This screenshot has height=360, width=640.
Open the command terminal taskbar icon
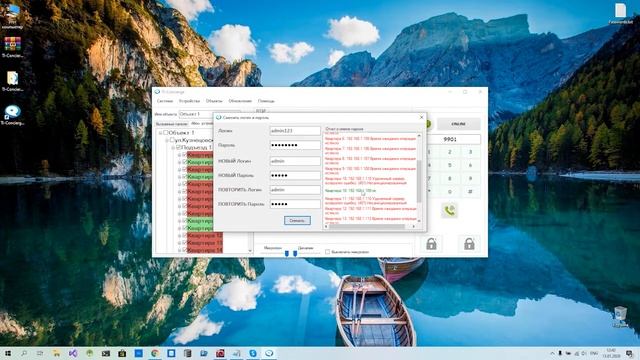click(106, 353)
